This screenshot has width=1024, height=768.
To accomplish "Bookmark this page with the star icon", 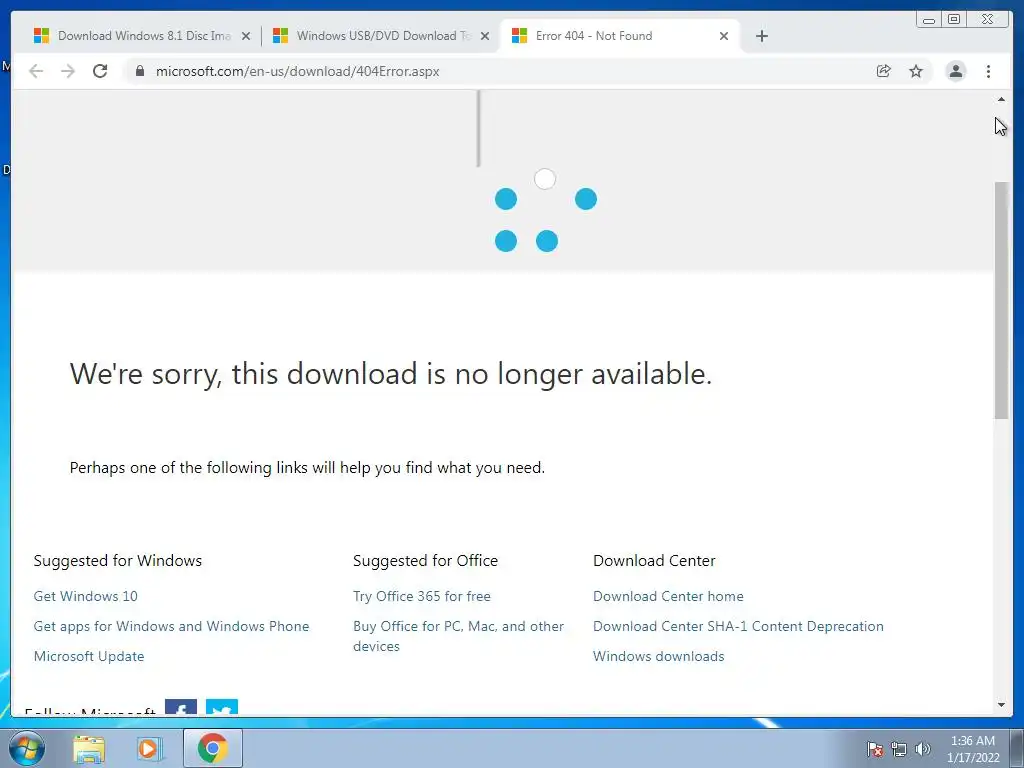I will point(916,71).
